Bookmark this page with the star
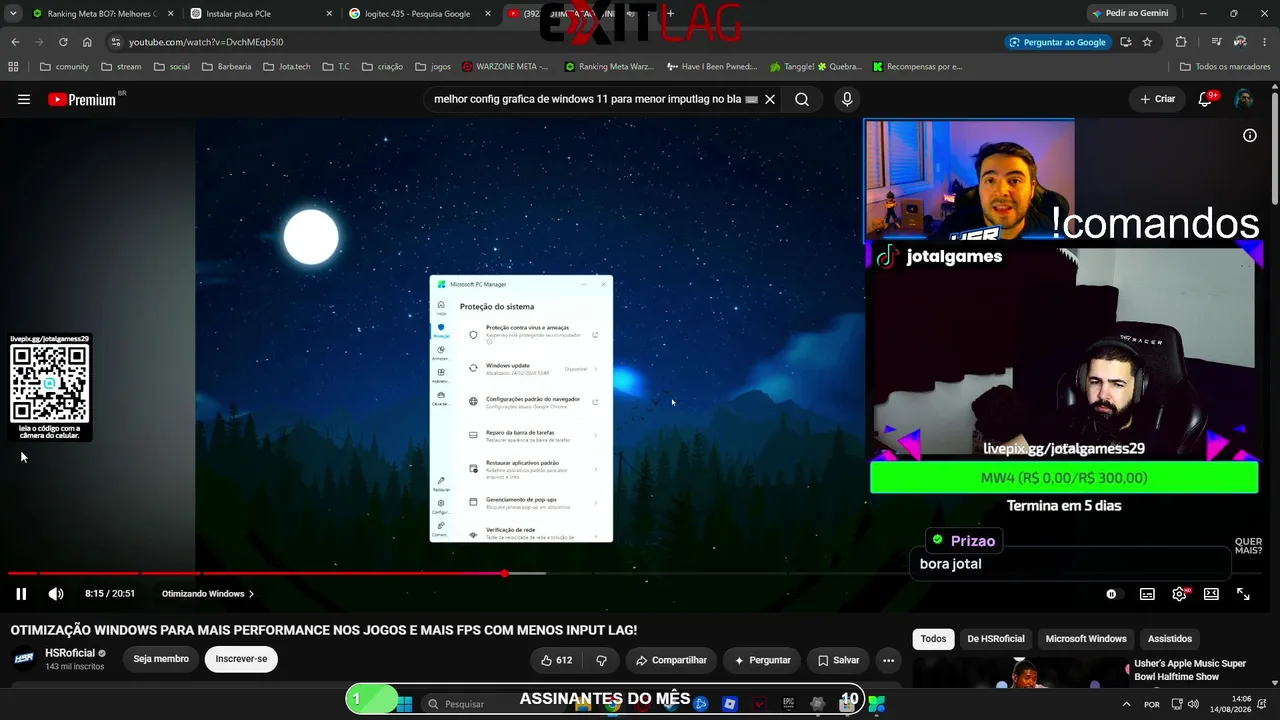The width and height of the screenshot is (1280, 720). click(1147, 42)
